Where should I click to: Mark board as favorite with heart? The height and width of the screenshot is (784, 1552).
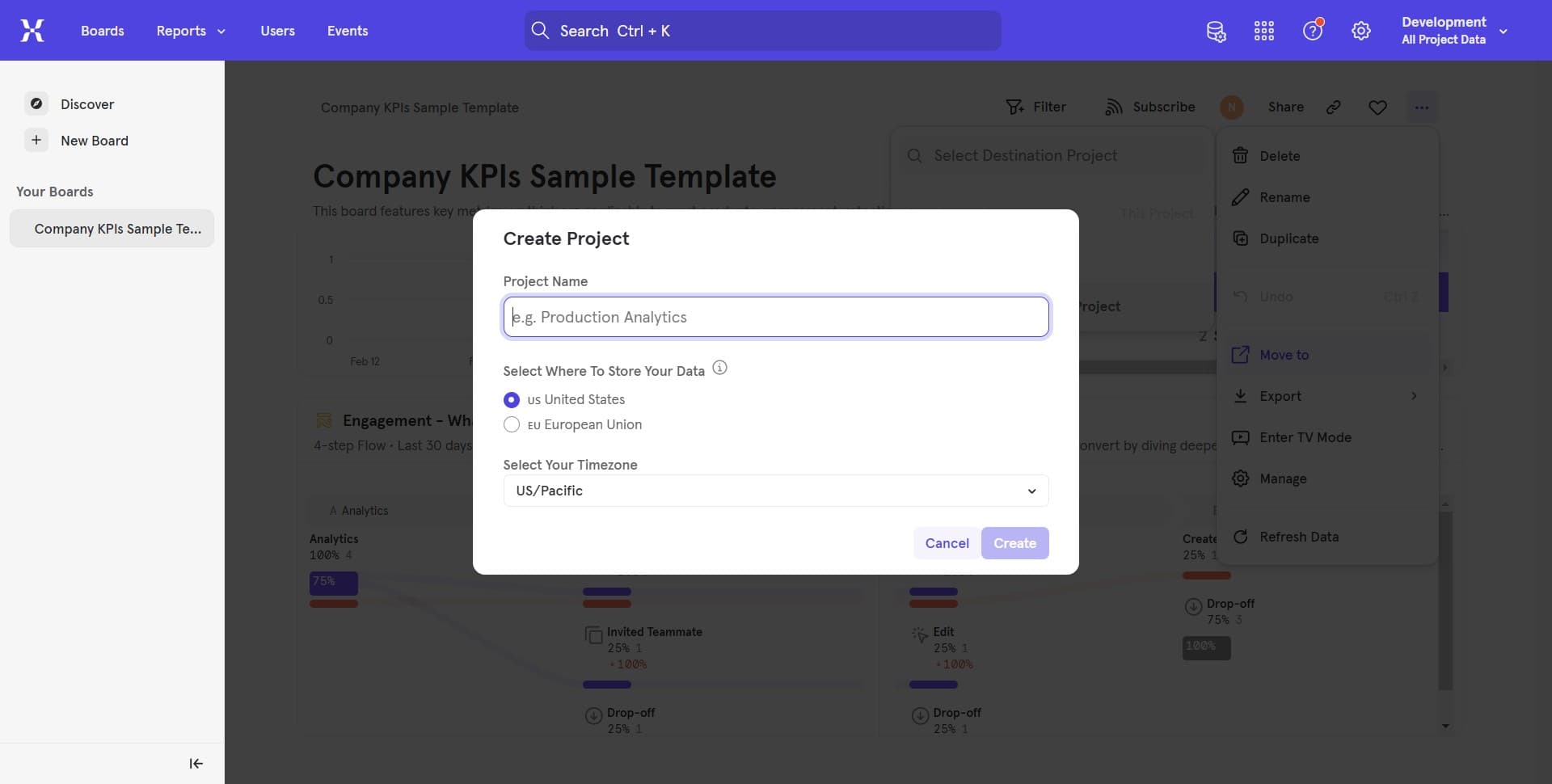coord(1378,107)
